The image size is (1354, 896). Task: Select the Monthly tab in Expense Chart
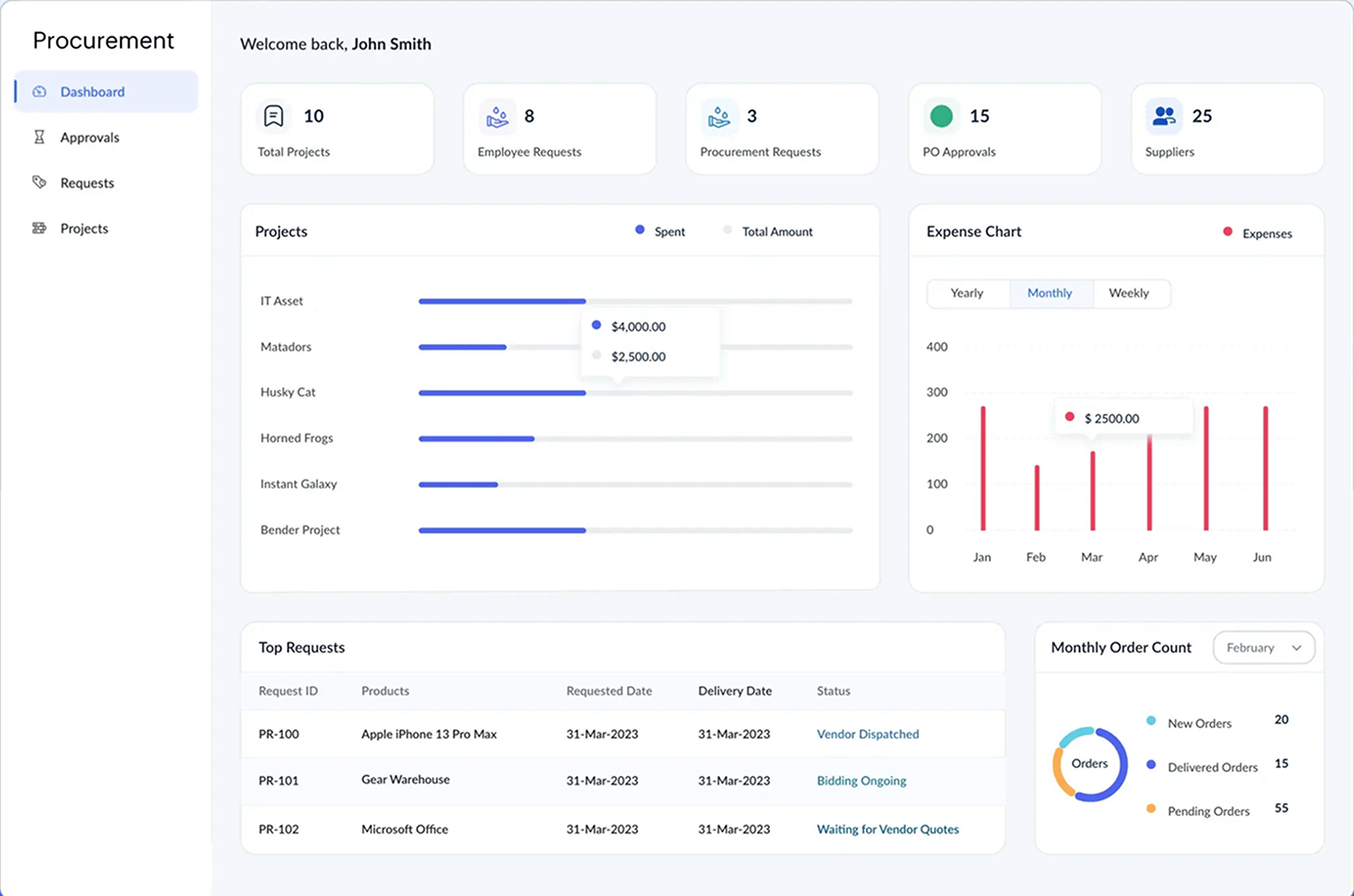tap(1049, 293)
